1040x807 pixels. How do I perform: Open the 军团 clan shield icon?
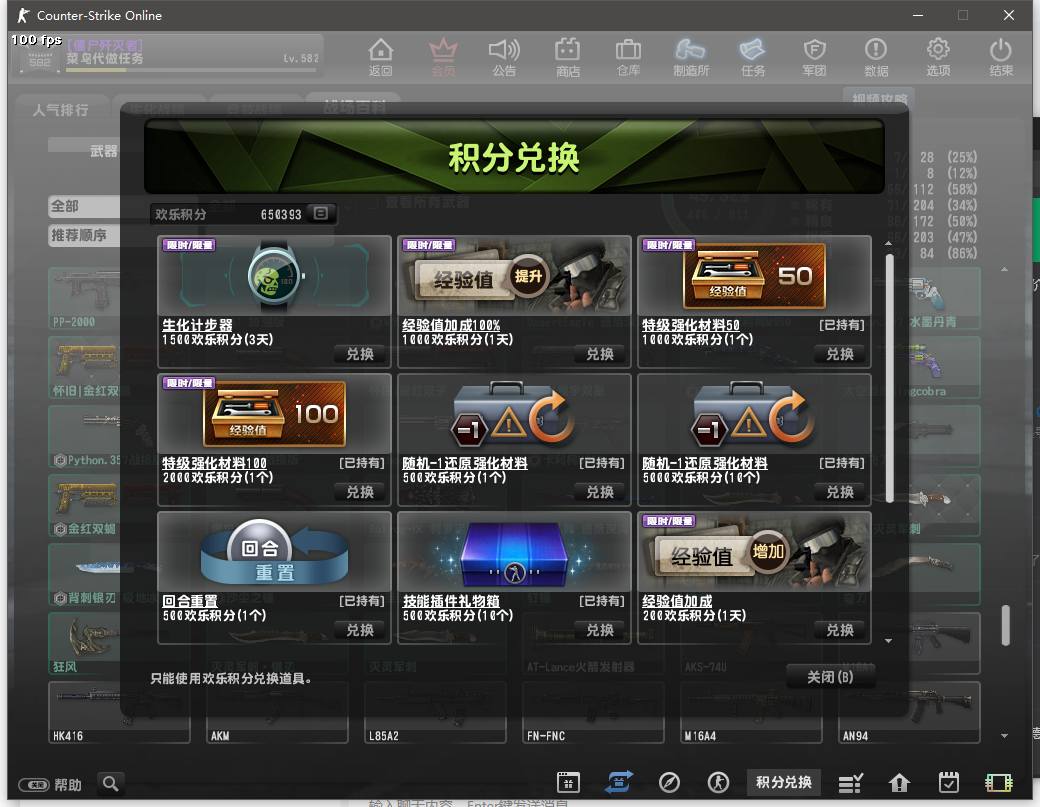(x=814, y=57)
